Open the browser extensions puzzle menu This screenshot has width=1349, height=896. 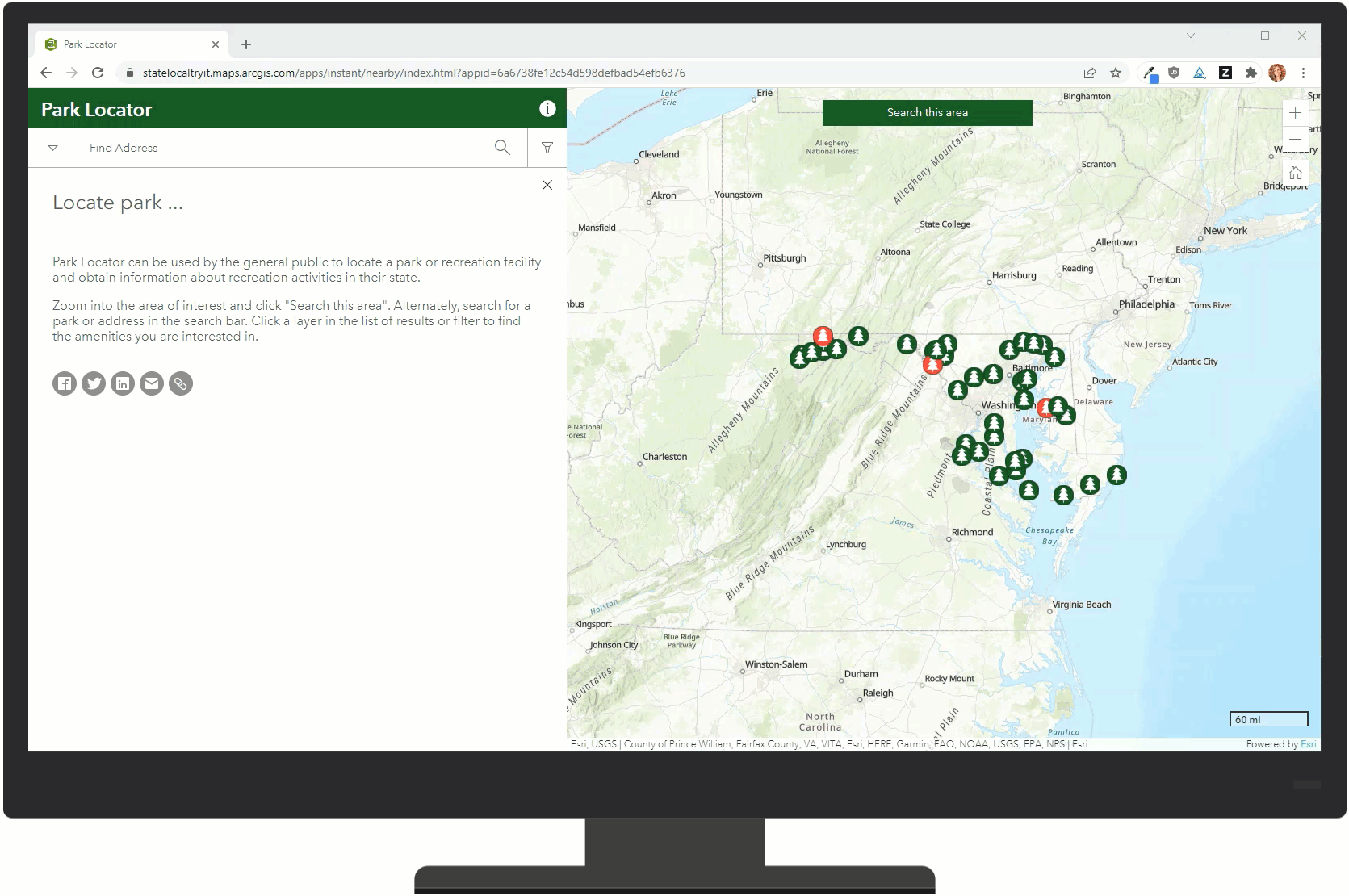click(1251, 73)
